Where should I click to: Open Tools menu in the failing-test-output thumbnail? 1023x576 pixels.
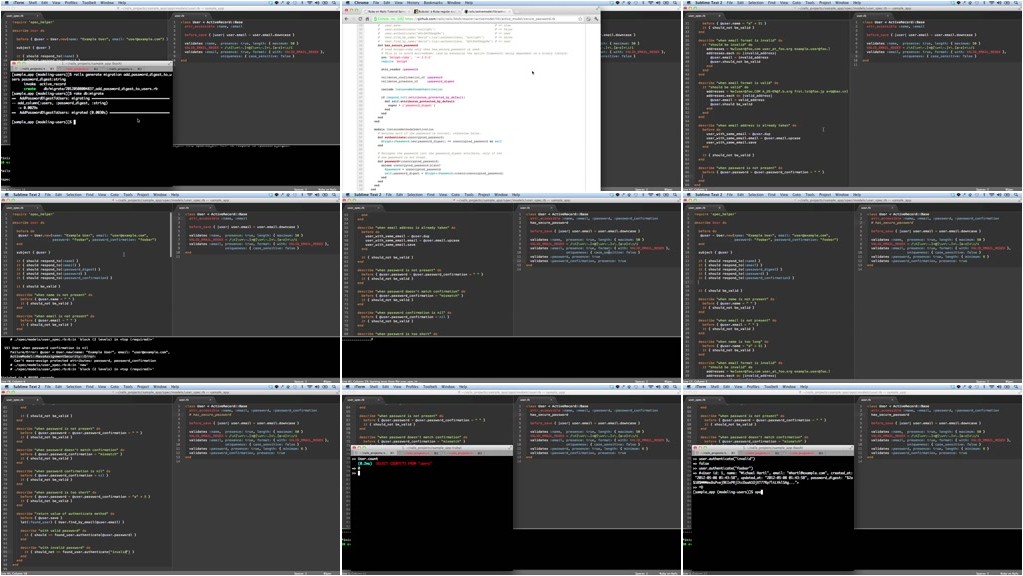(128, 194)
